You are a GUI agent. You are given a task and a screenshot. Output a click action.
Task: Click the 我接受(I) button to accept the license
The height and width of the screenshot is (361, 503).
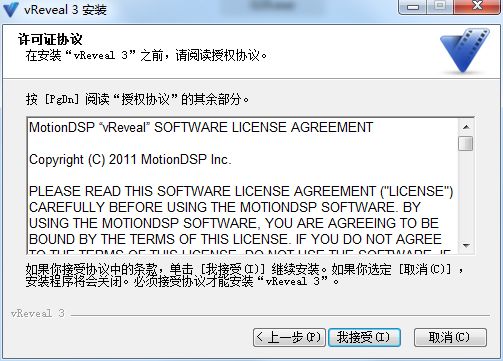click(x=364, y=337)
